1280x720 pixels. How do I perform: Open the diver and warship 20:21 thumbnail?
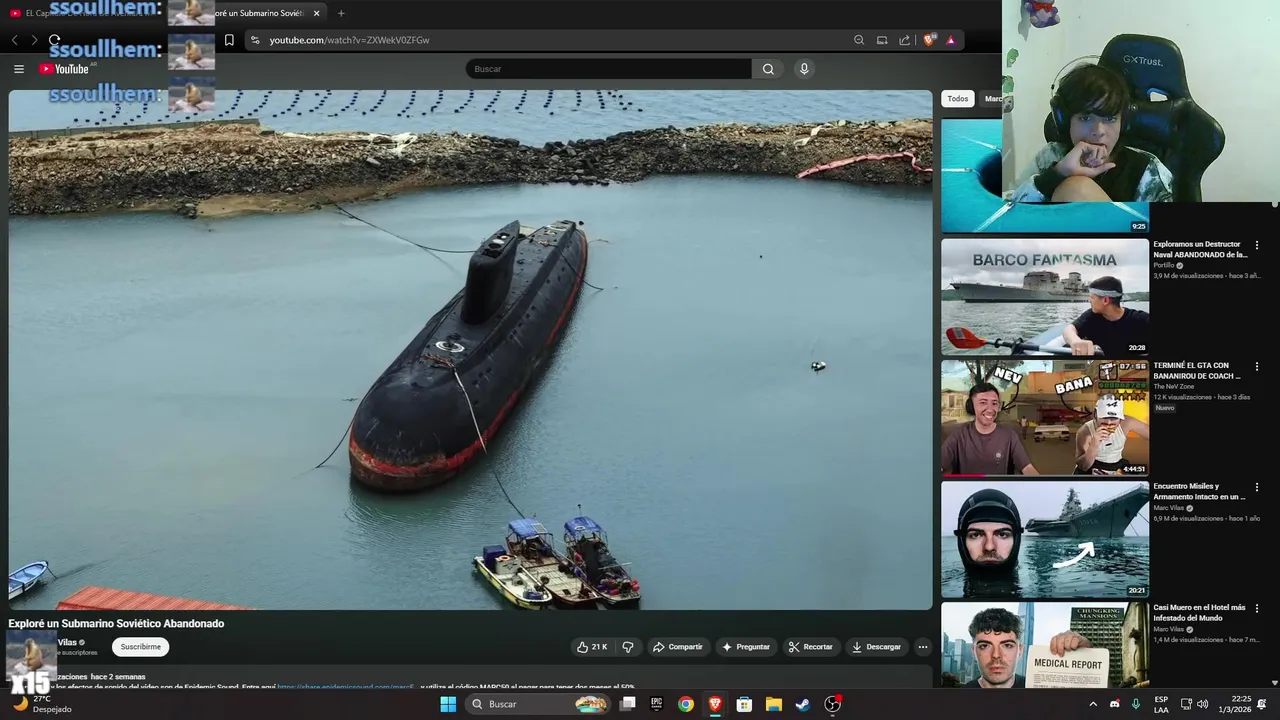tap(1045, 540)
